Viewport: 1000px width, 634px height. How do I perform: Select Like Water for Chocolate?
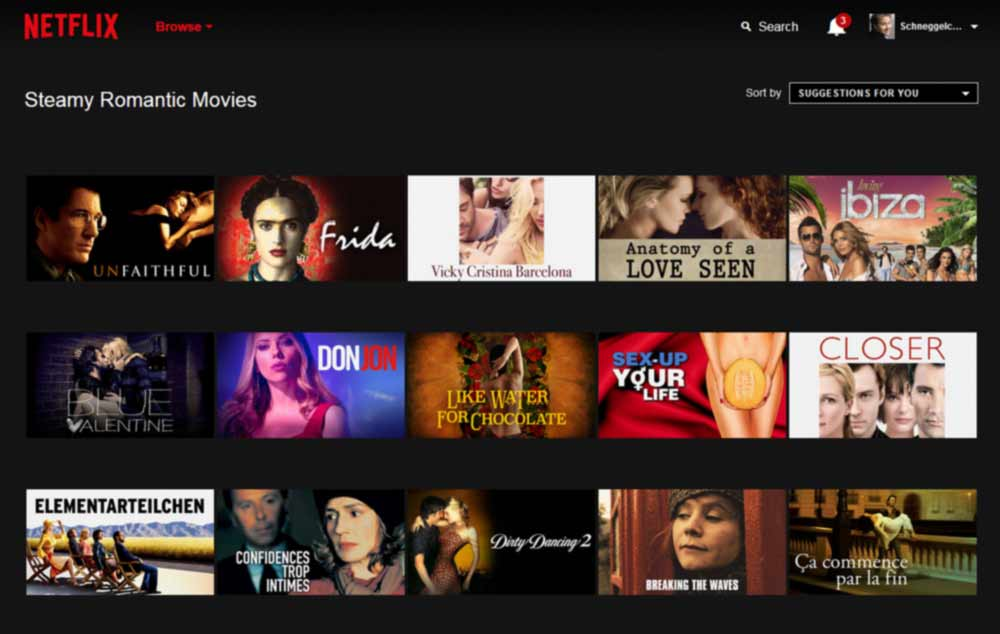pyautogui.click(x=501, y=384)
